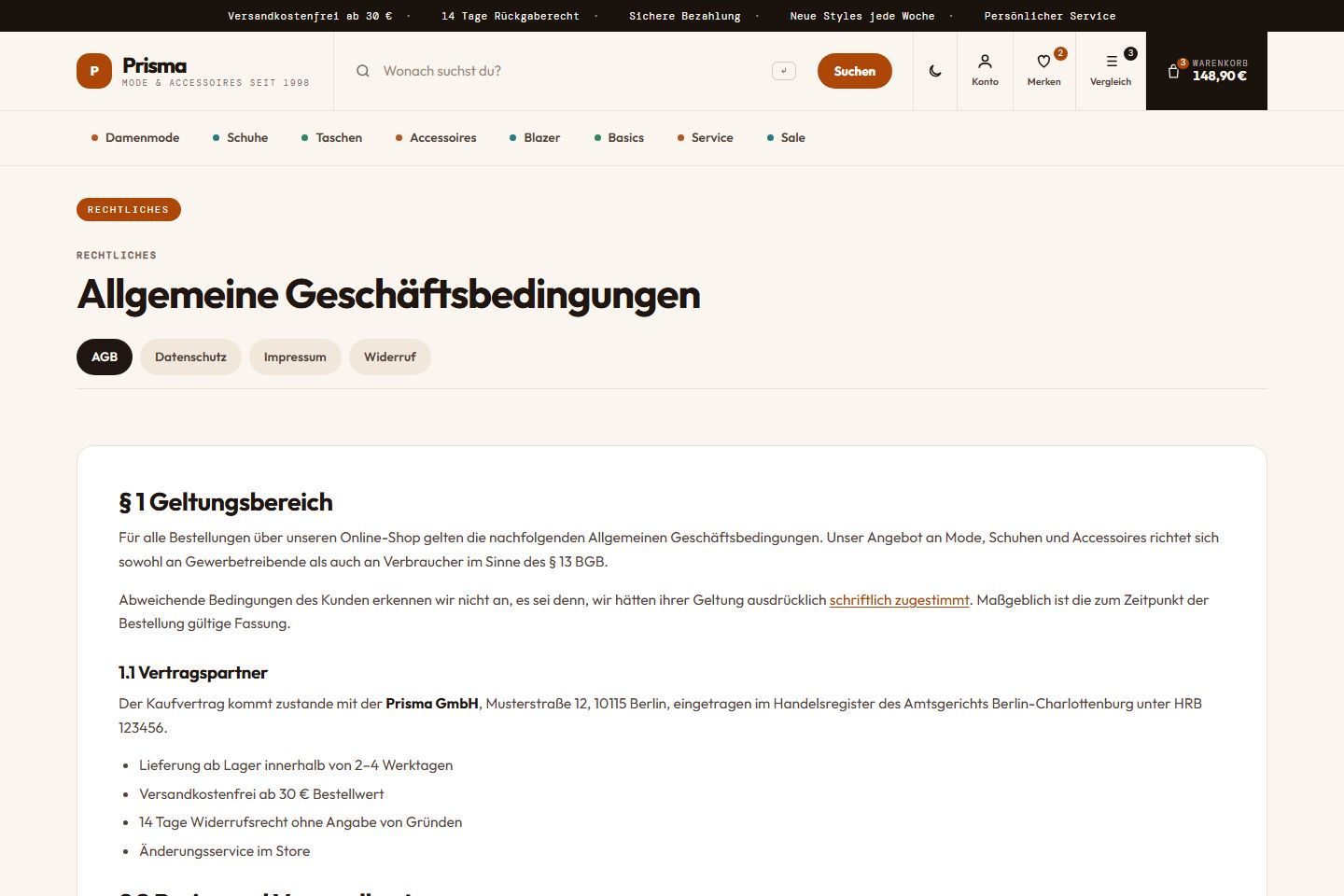Click the Prisma logo icon
The width and height of the screenshot is (1344, 896).
tap(94, 71)
